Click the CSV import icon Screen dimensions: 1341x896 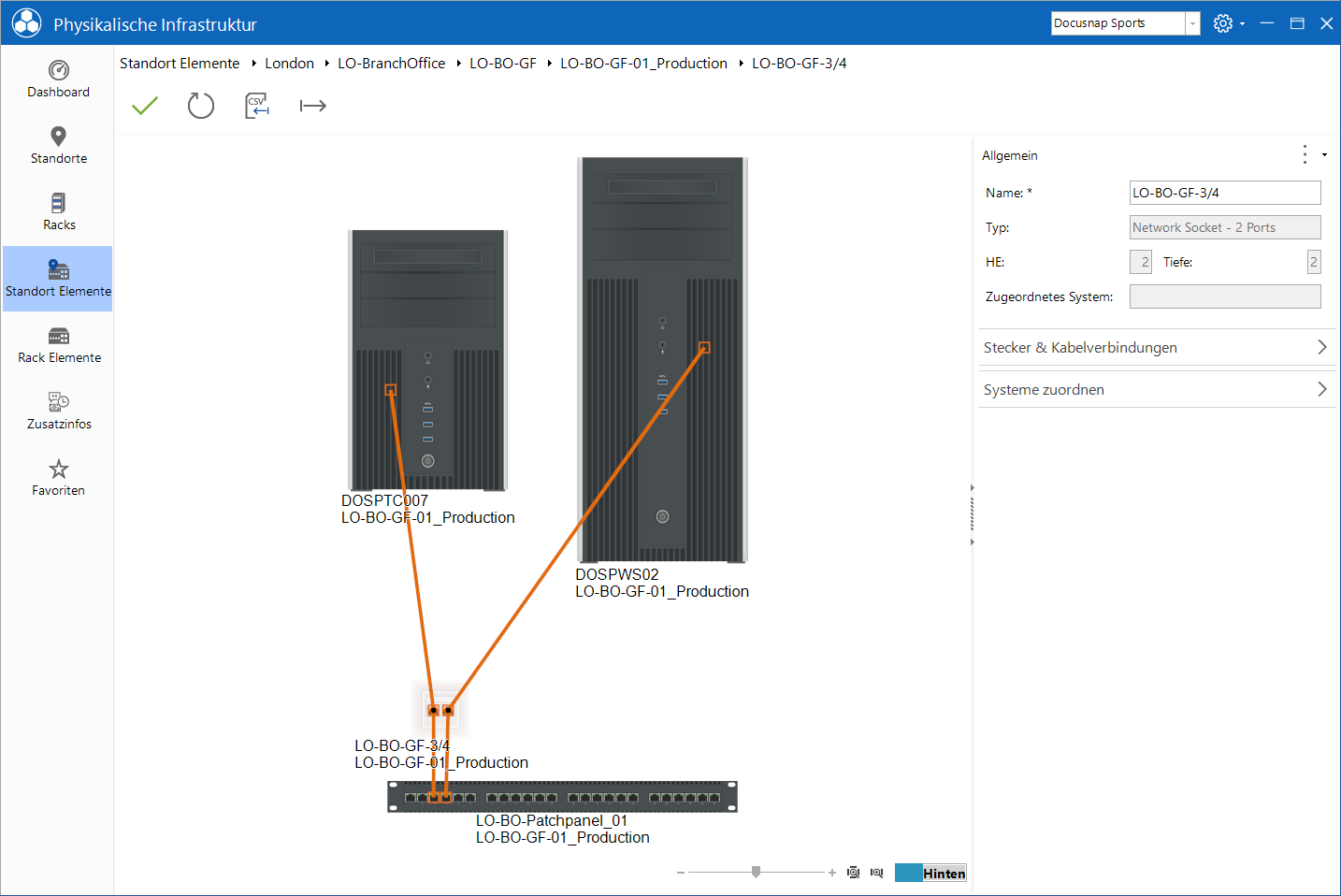point(257,106)
